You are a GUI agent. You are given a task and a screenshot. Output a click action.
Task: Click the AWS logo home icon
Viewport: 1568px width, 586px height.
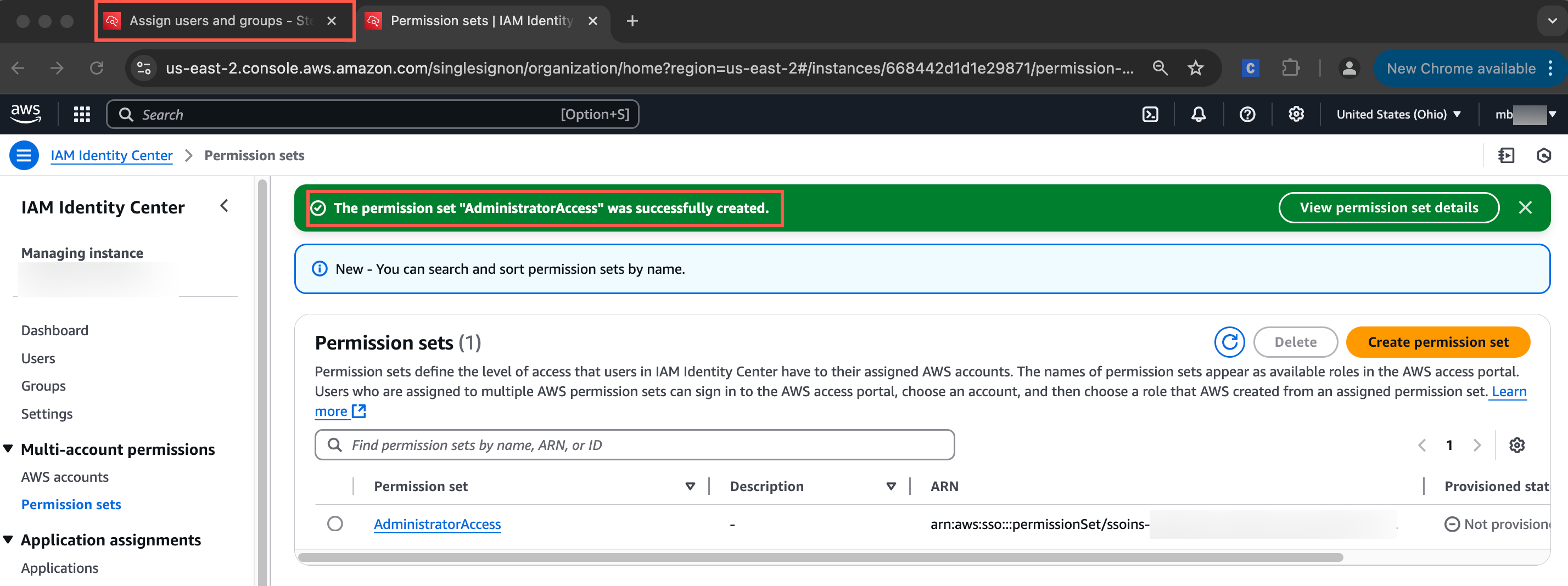pos(26,114)
